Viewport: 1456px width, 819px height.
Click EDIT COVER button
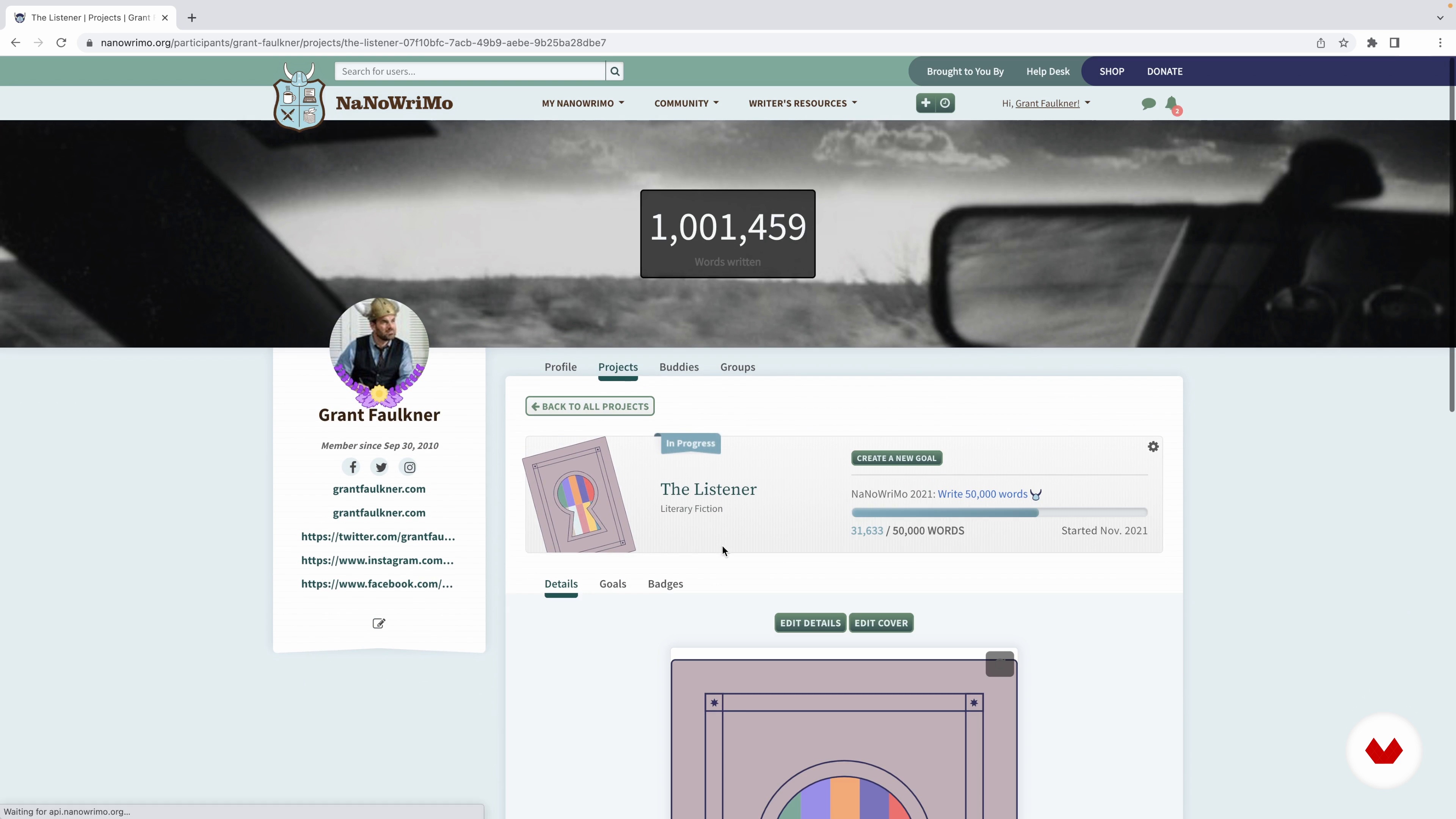[880, 623]
